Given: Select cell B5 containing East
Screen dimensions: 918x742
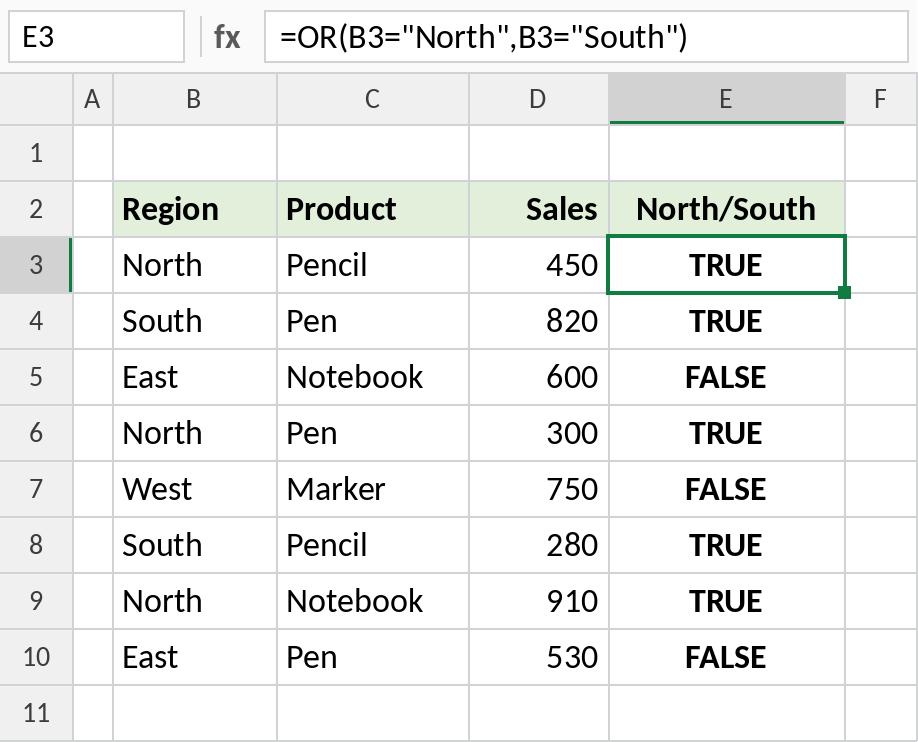Looking at the screenshot, I should pos(194,377).
